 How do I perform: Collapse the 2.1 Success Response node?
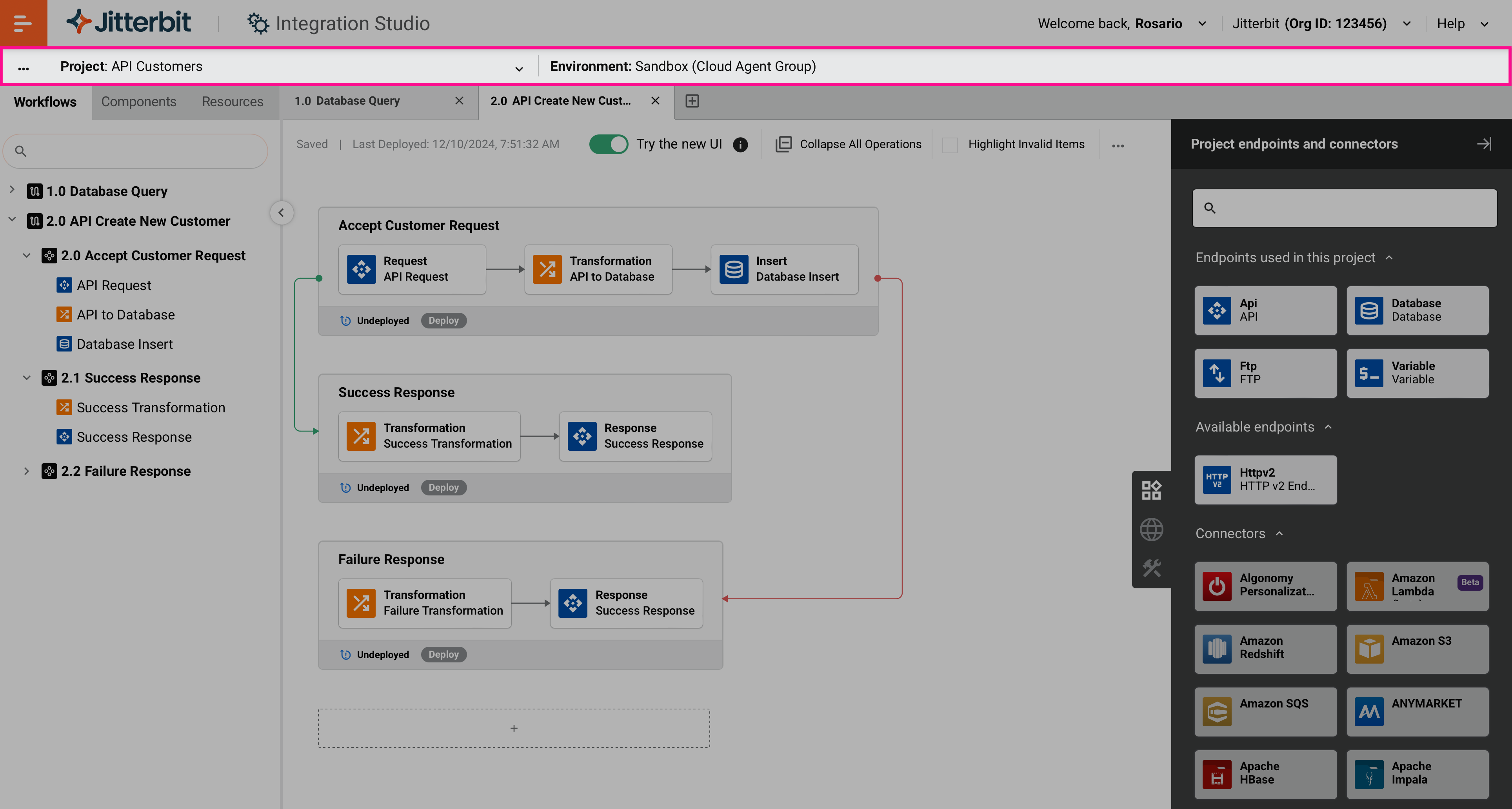[26, 378]
